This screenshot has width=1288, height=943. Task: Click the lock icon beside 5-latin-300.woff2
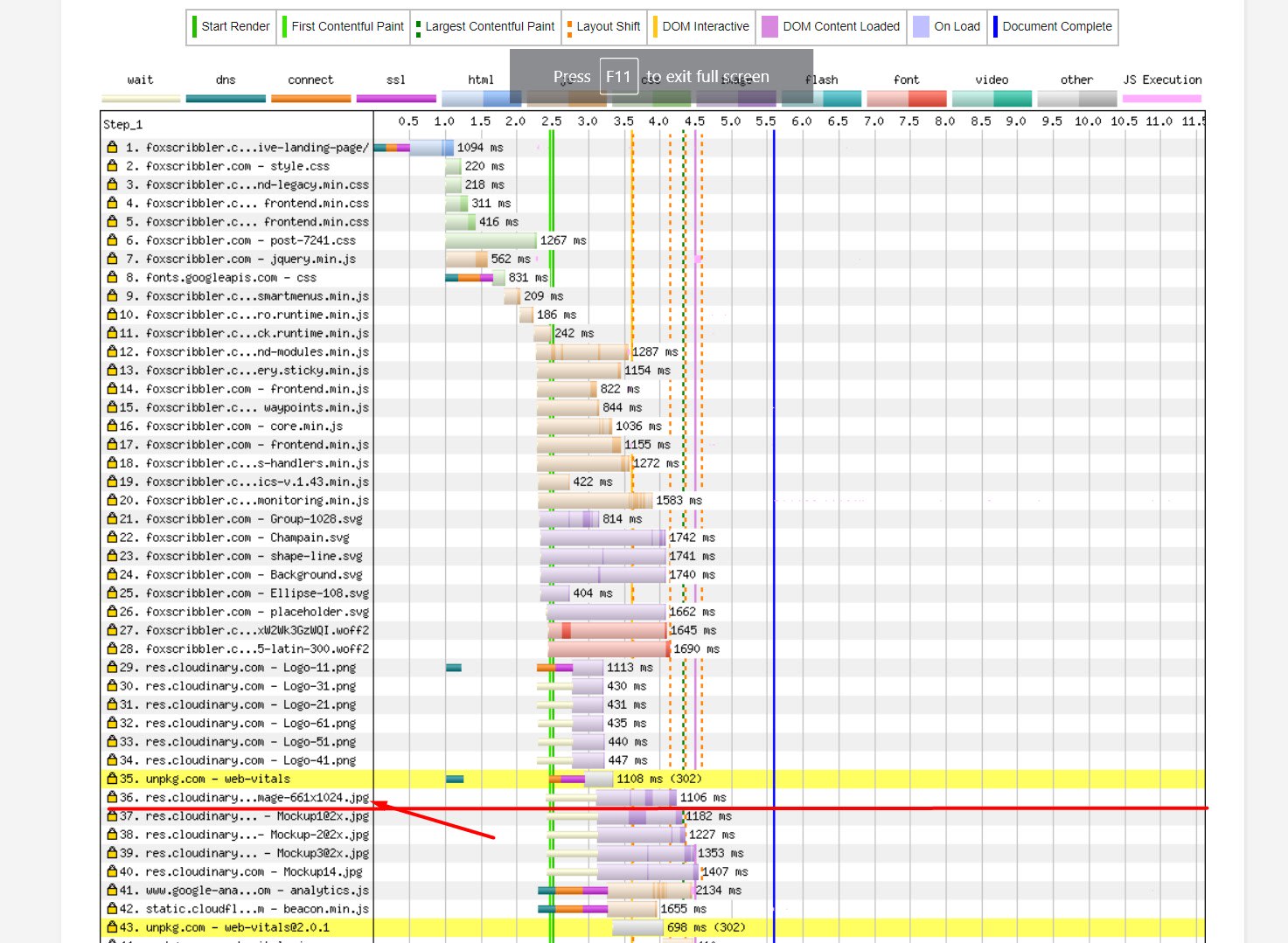click(112, 648)
